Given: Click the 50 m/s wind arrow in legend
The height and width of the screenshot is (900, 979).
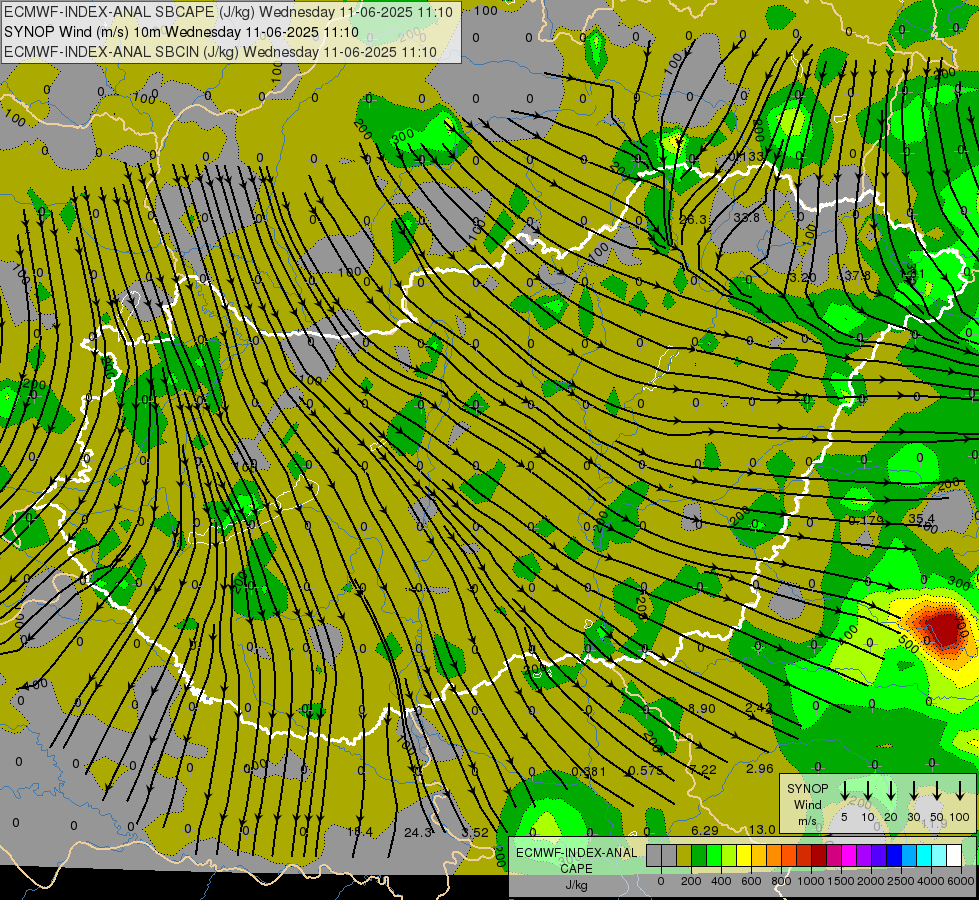Looking at the screenshot, I should (x=937, y=791).
